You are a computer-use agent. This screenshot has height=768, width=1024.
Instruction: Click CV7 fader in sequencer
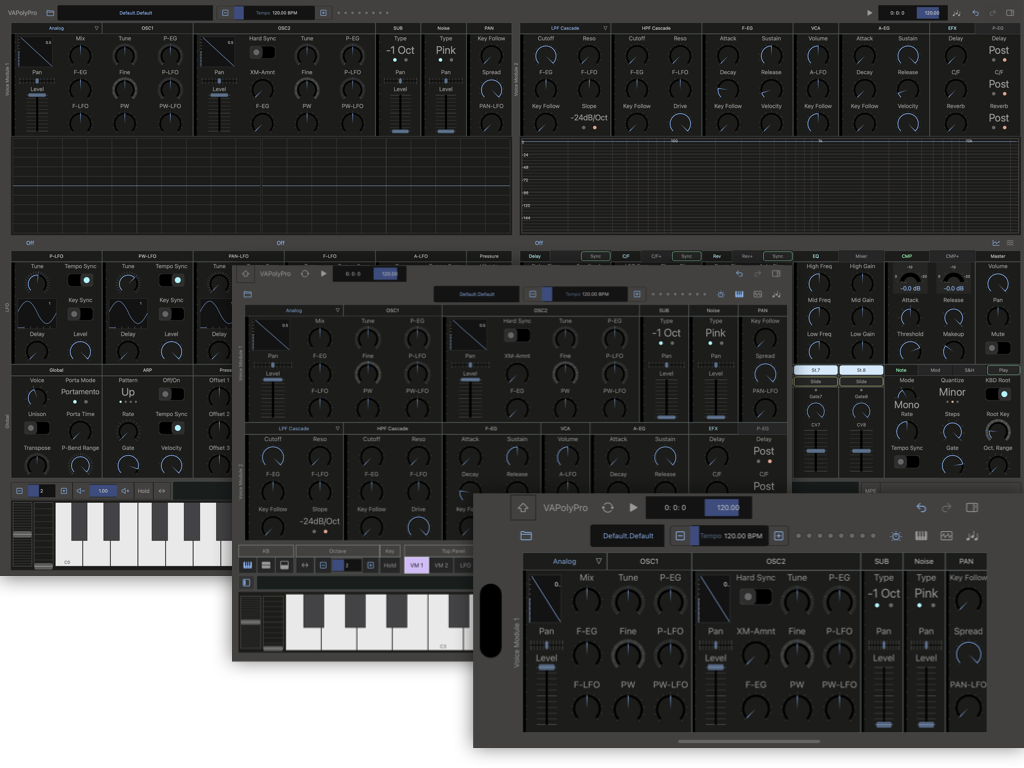816,451
